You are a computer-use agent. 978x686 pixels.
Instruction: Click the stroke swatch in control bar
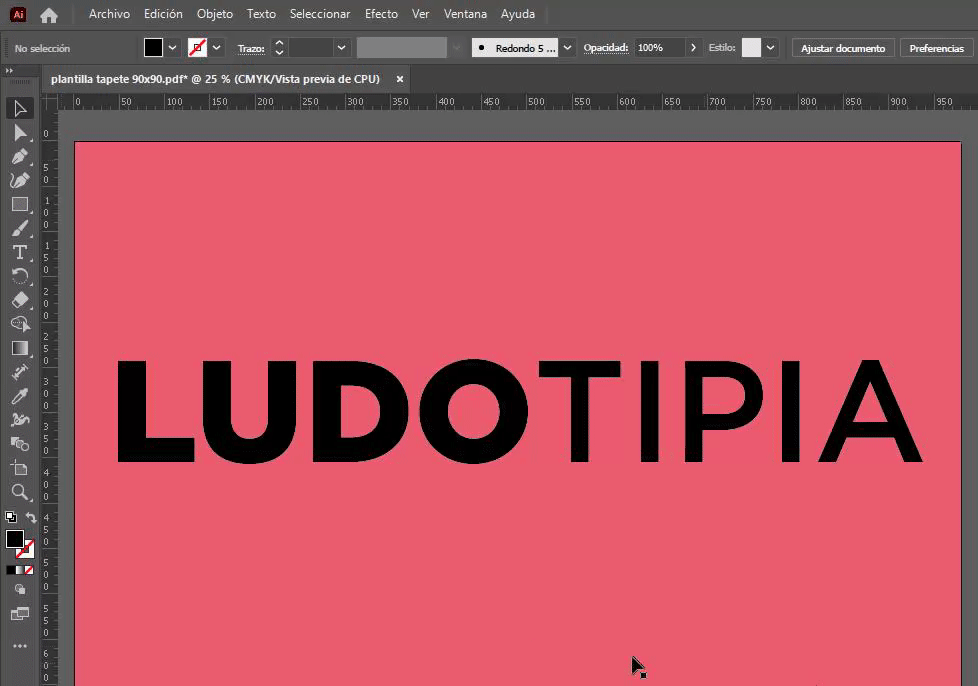click(197, 48)
